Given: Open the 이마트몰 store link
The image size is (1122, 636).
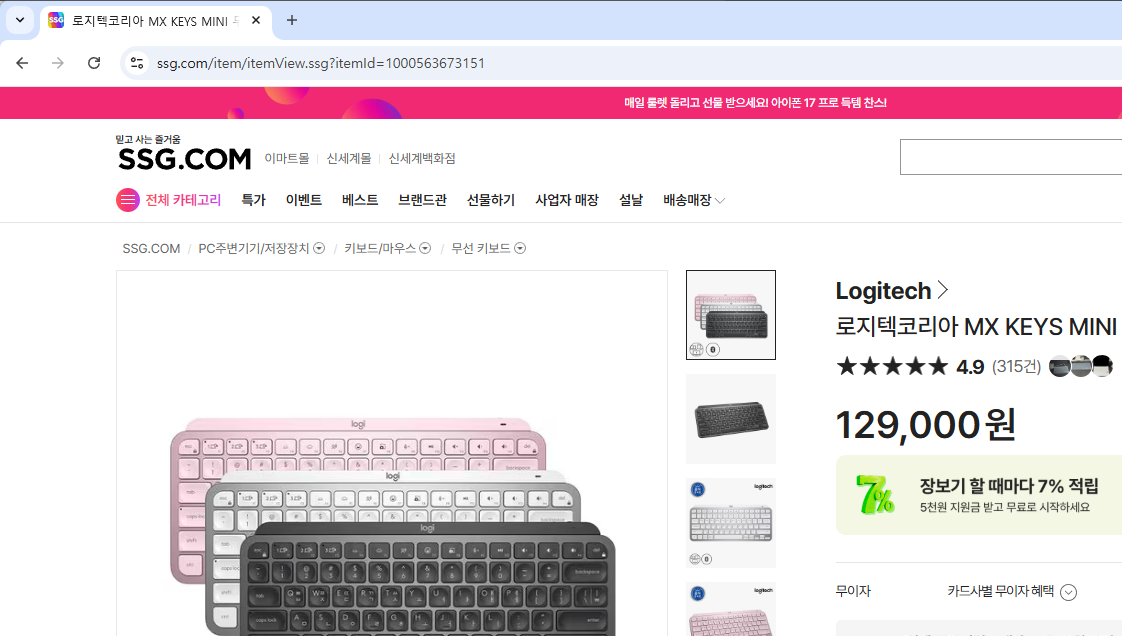Looking at the screenshot, I should [x=287, y=158].
